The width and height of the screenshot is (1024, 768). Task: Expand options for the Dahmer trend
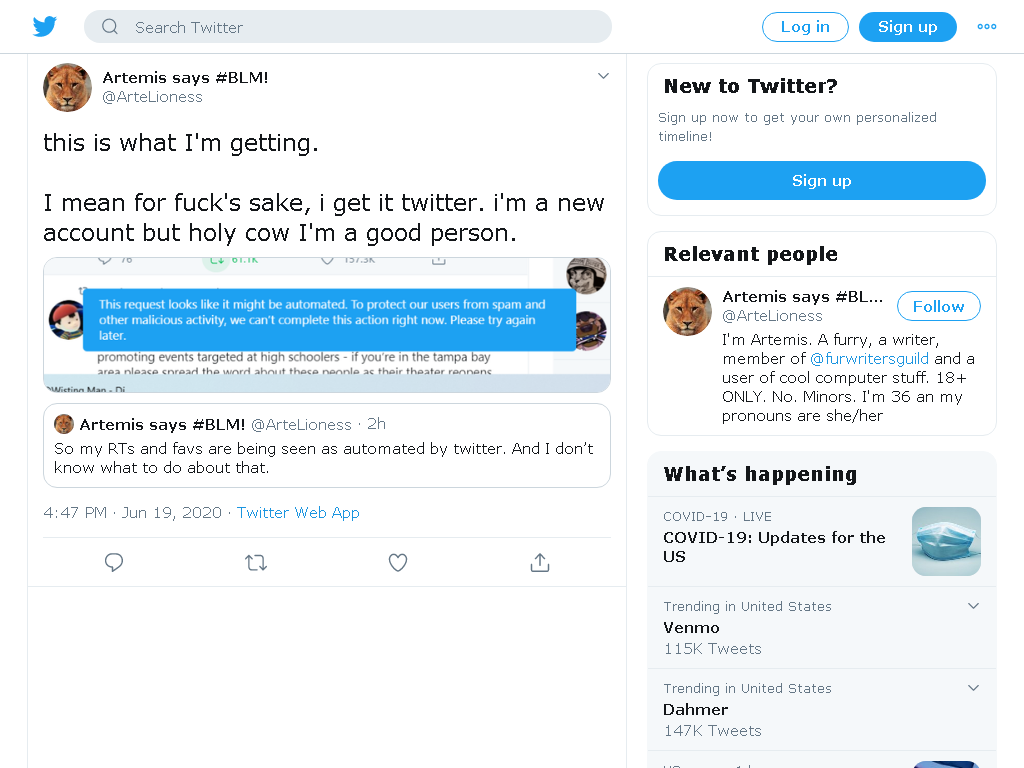973,688
